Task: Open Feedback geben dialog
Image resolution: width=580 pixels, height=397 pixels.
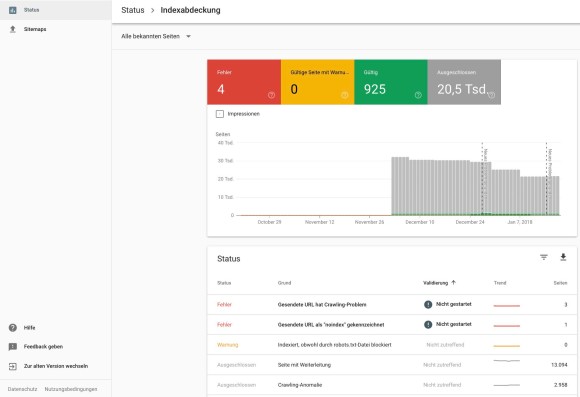Action: 43,347
